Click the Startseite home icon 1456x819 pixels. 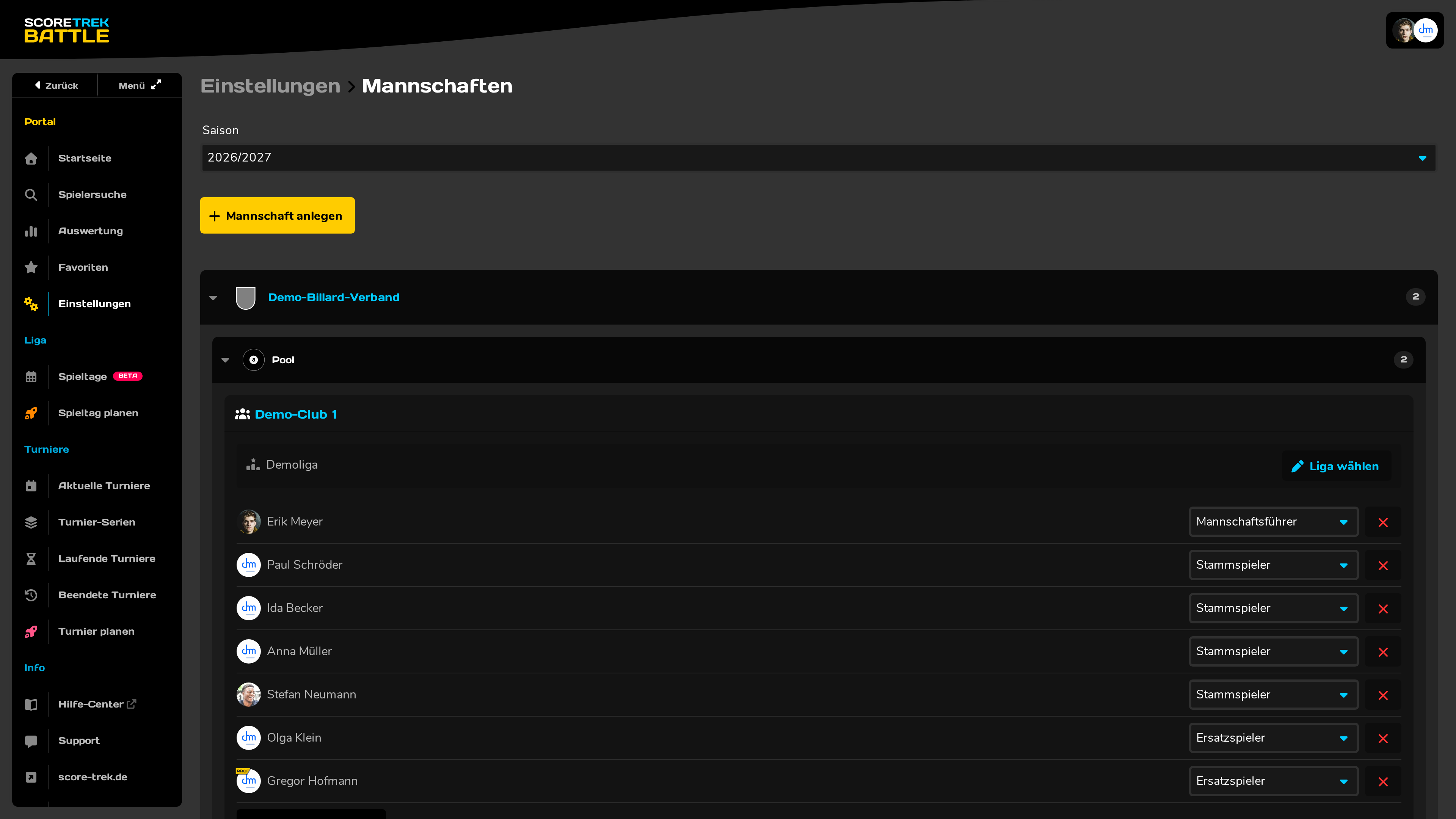pos(31,158)
